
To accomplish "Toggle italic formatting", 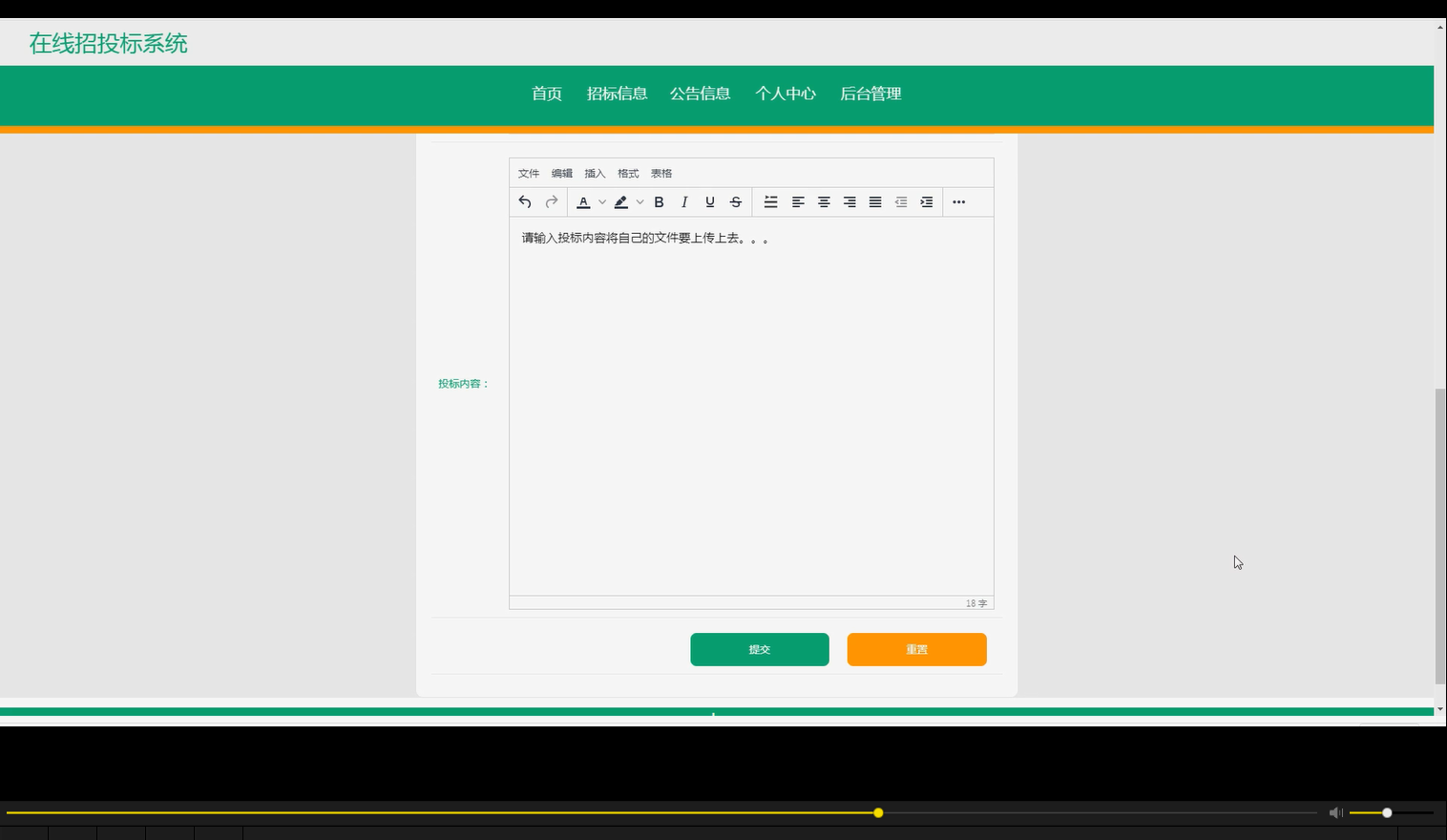I will coord(684,202).
